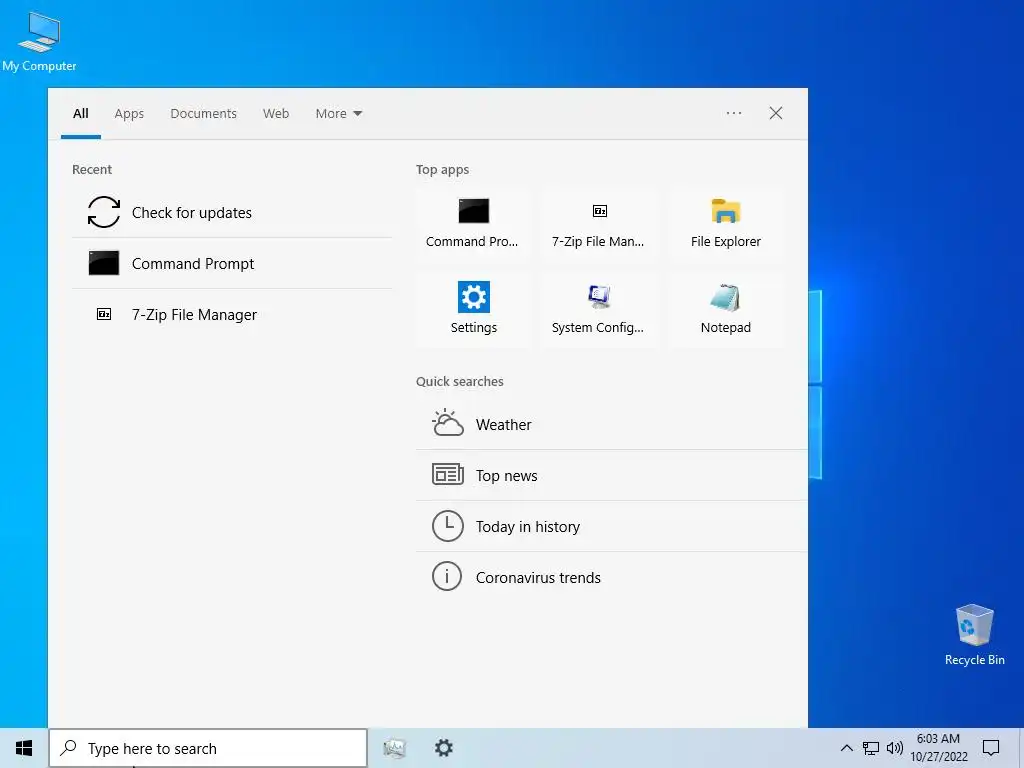Open the volume tray icon

click(x=895, y=748)
